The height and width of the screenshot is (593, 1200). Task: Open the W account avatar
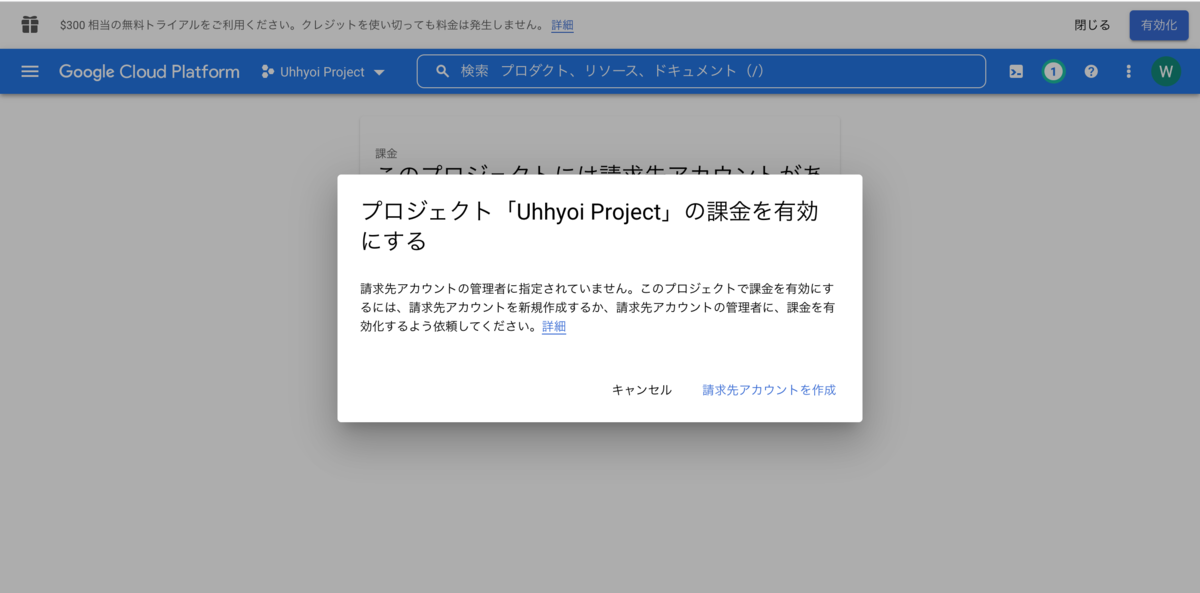[x=1166, y=72]
